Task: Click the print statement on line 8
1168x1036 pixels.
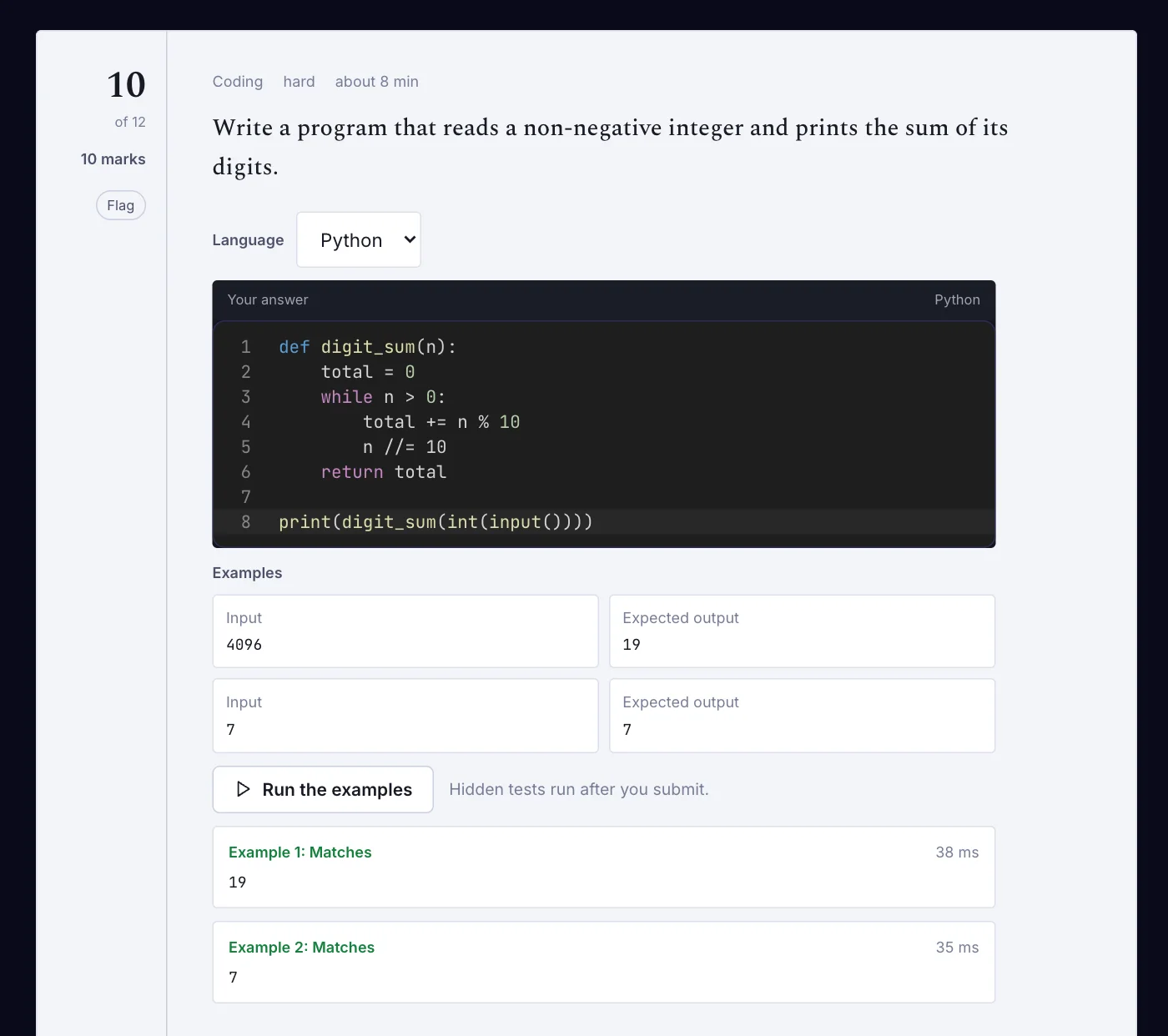Action: coord(435,522)
